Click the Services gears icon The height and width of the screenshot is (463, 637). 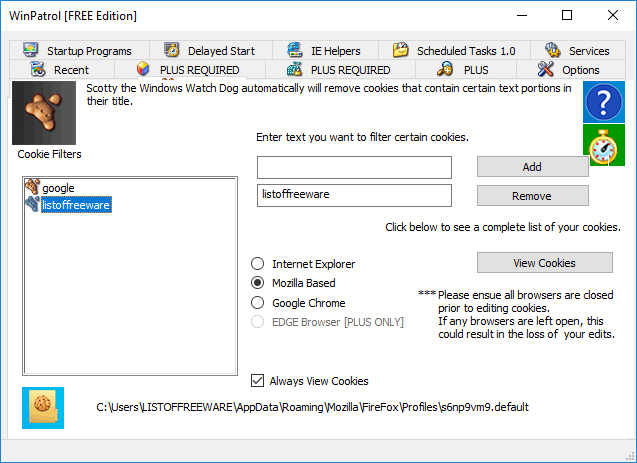click(552, 50)
